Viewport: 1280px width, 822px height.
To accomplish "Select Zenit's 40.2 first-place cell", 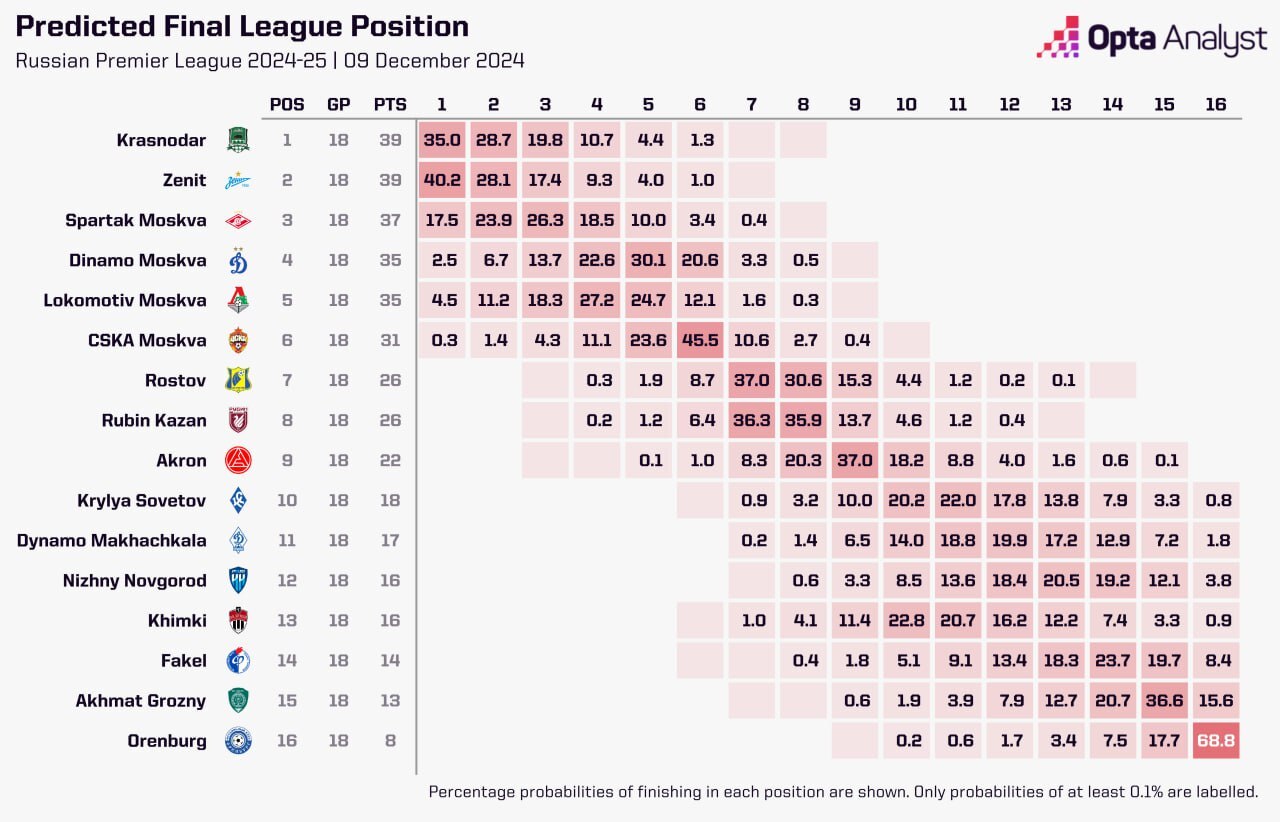I will [x=441, y=180].
